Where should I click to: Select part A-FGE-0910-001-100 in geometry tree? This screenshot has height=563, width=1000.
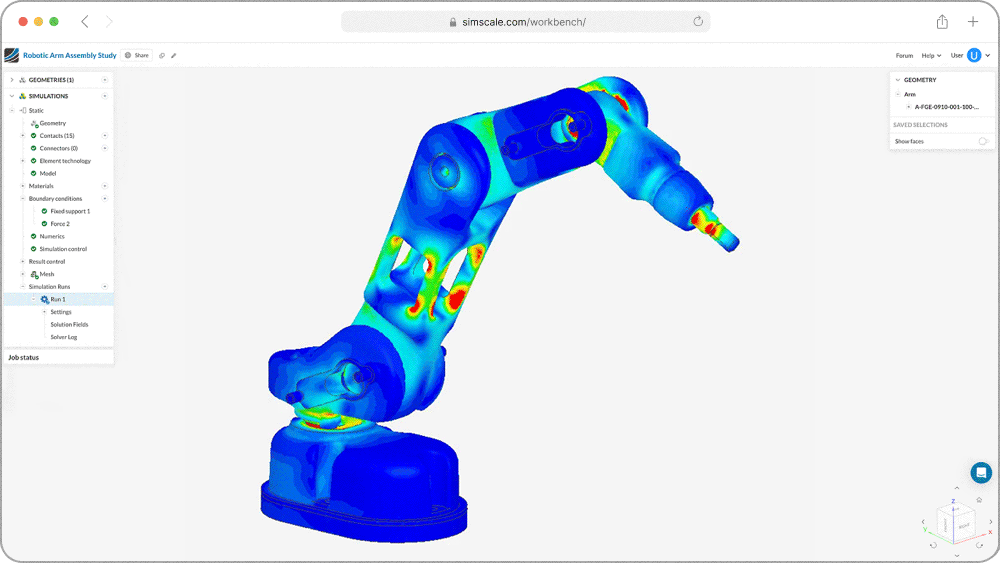pos(946,107)
